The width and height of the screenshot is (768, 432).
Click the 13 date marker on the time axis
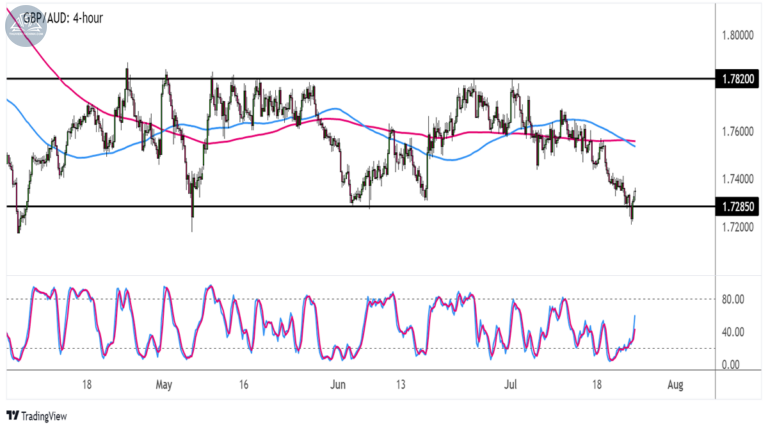tap(401, 384)
